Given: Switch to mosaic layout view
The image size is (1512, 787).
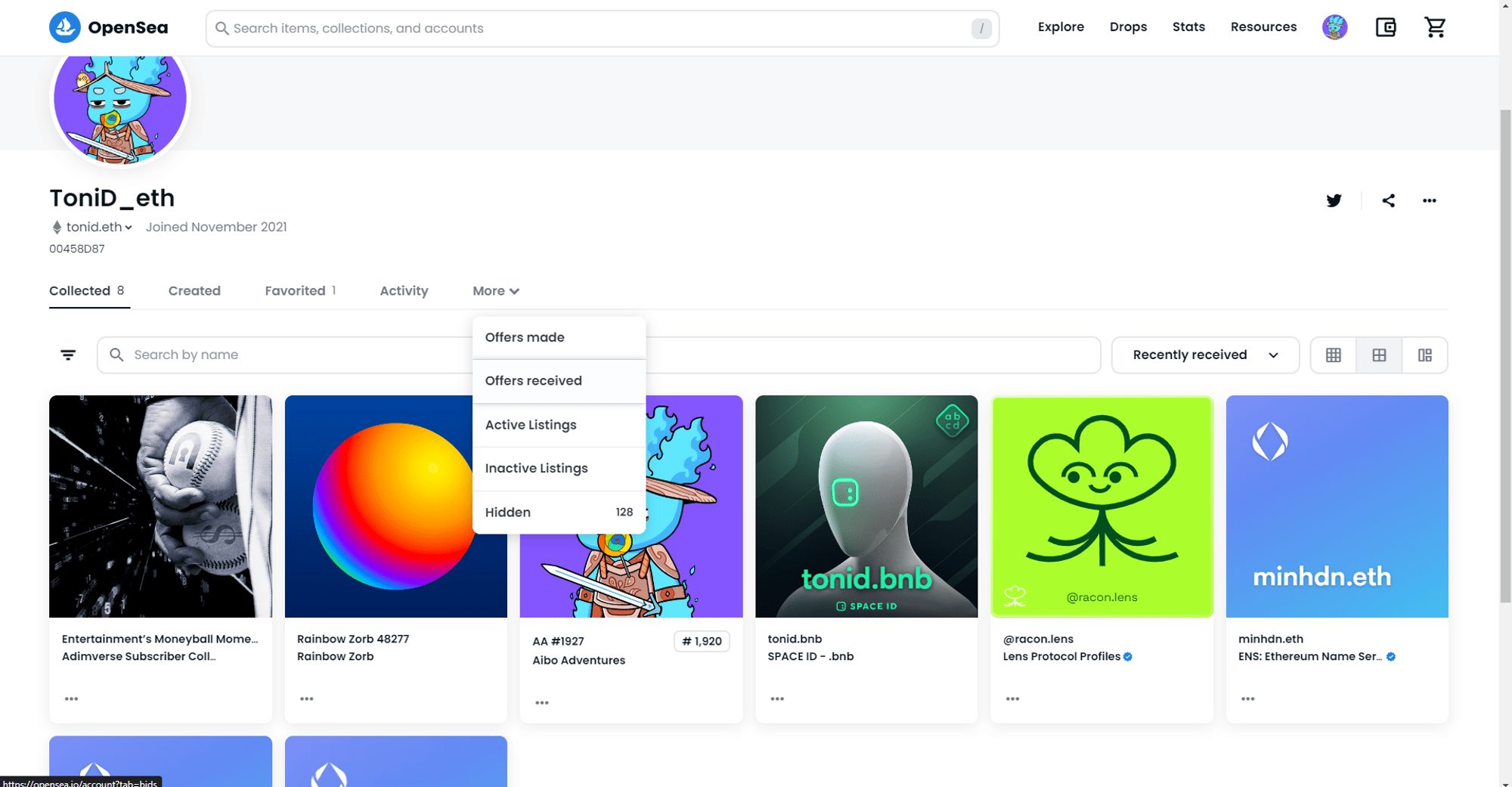Looking at the screenshot, I should (1424, 355).
